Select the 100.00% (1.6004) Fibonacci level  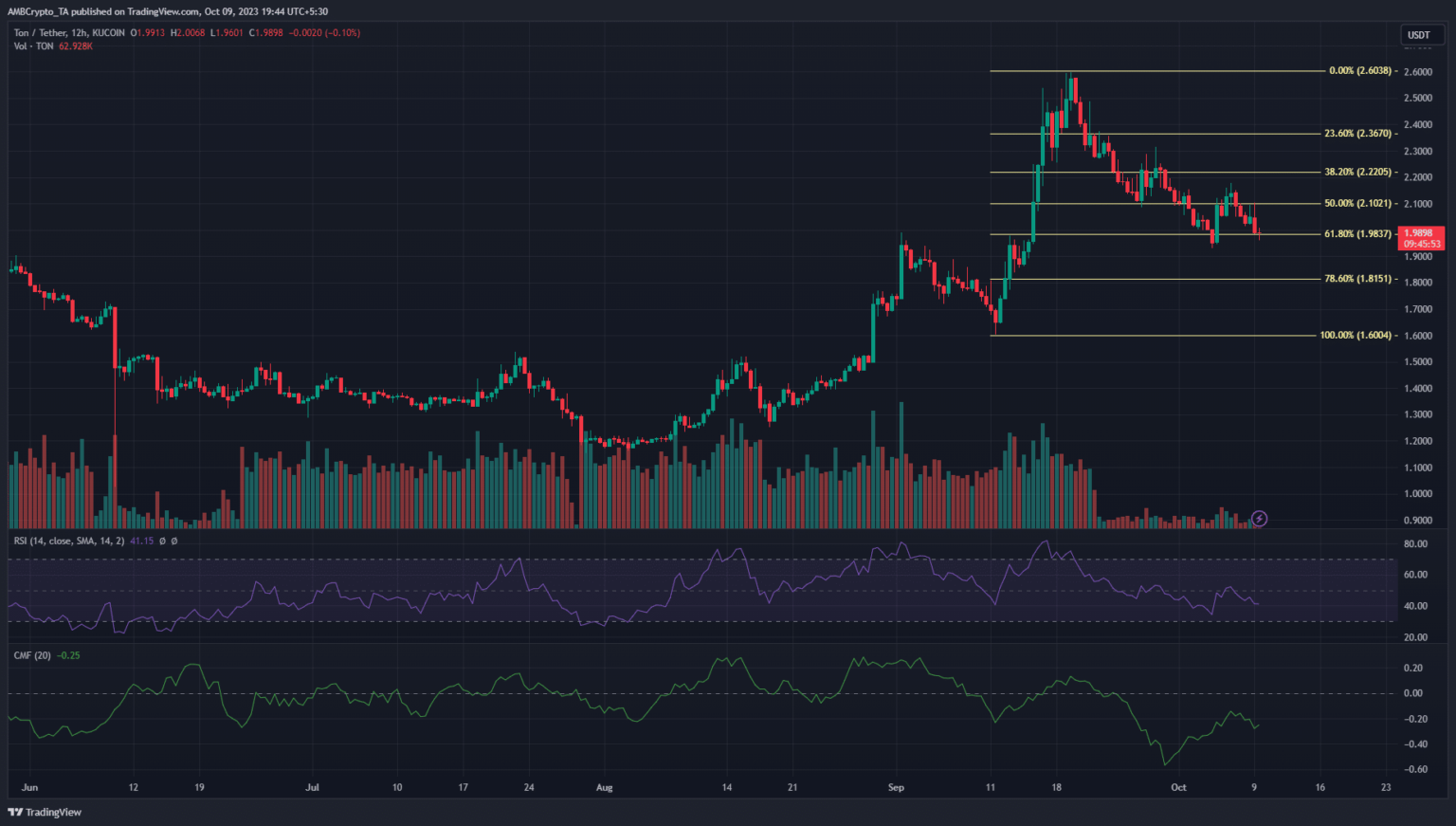point(1356,336)
